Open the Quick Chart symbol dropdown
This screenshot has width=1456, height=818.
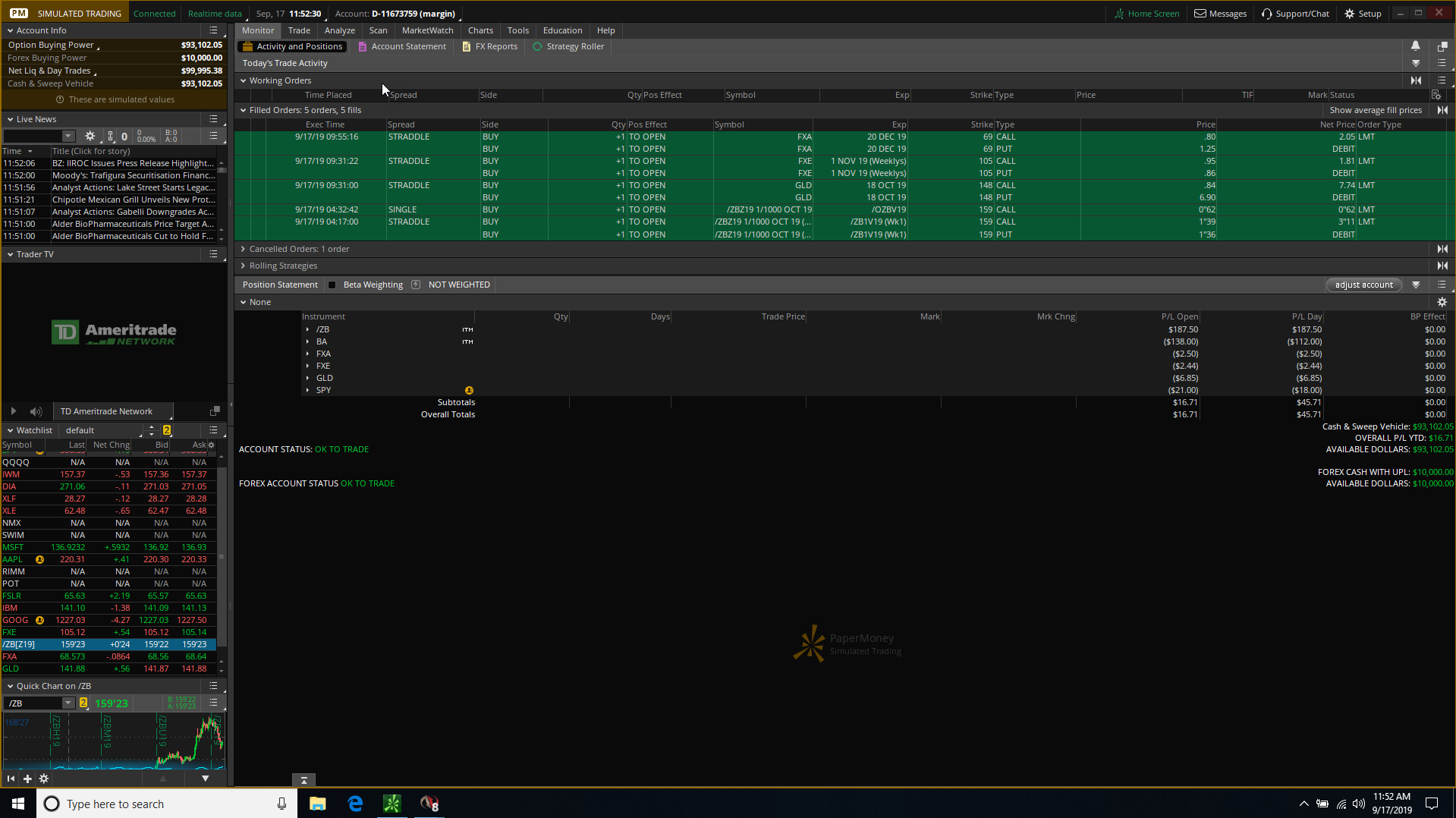[x=68, y=703]
